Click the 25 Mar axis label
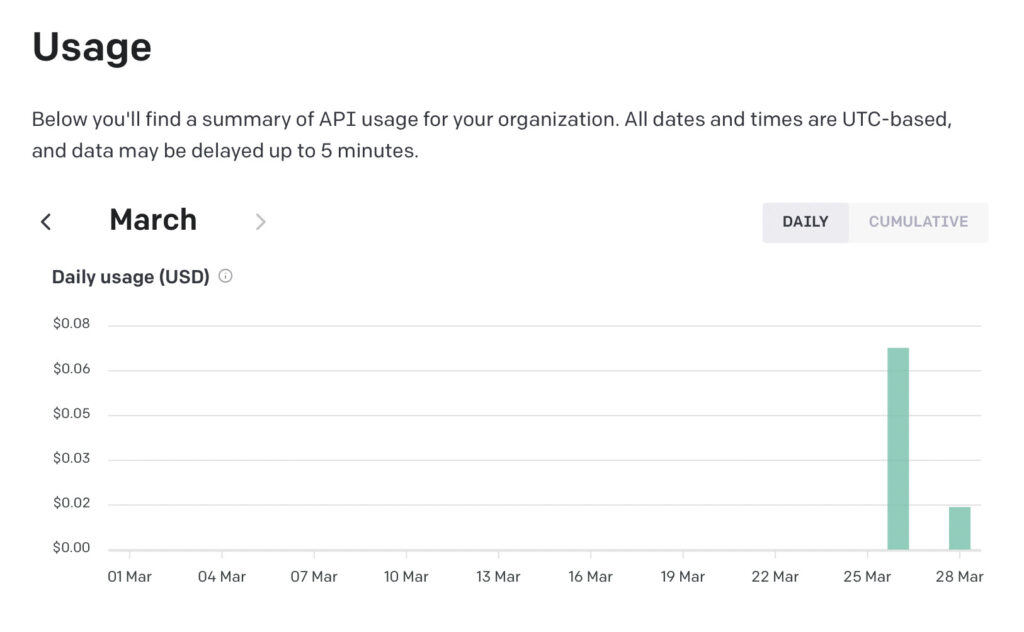The image size is (1024, 632). coord(867,577)
